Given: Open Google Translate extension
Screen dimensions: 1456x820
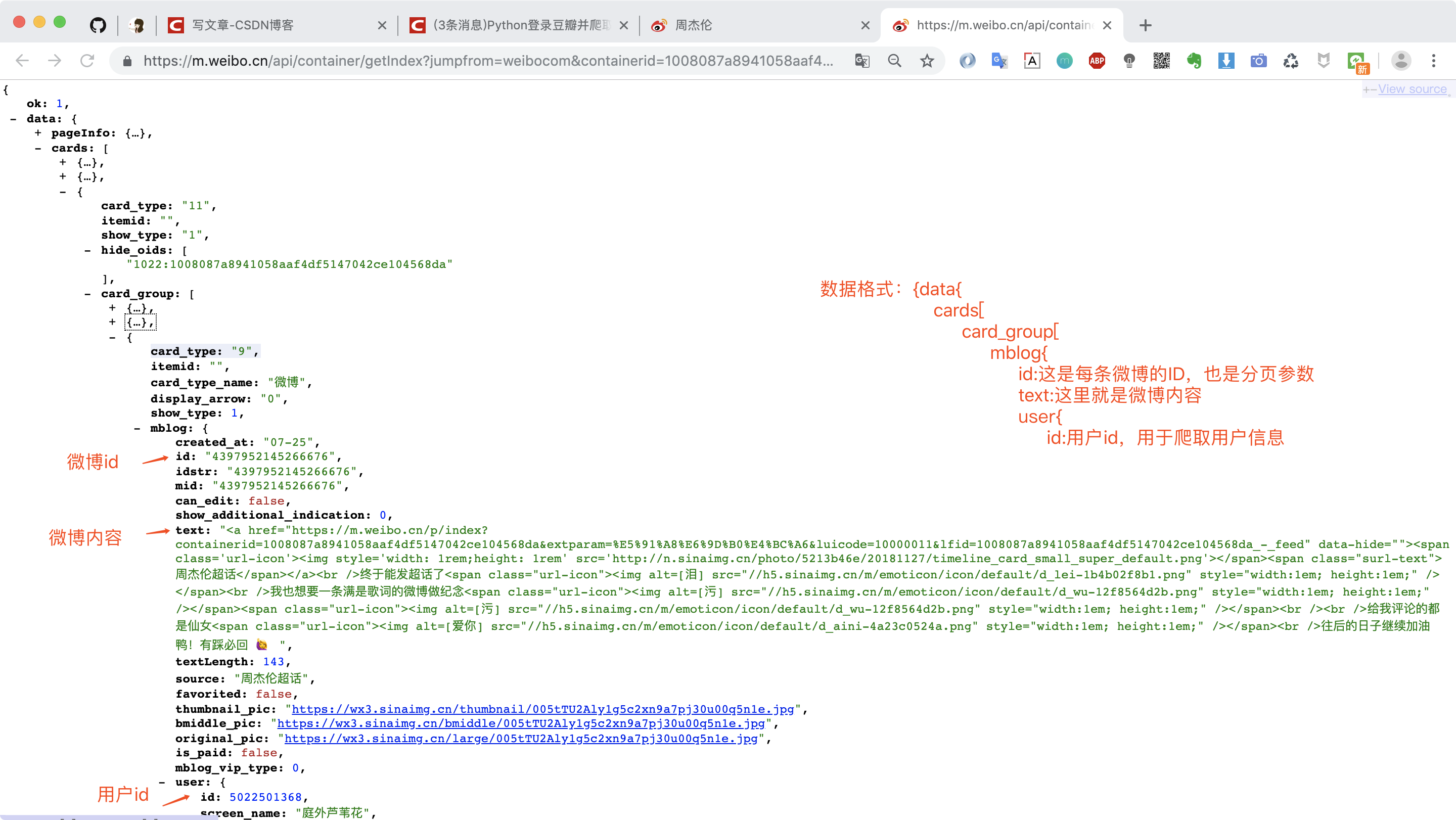Looking at the screenshot, I should (999, 61).
